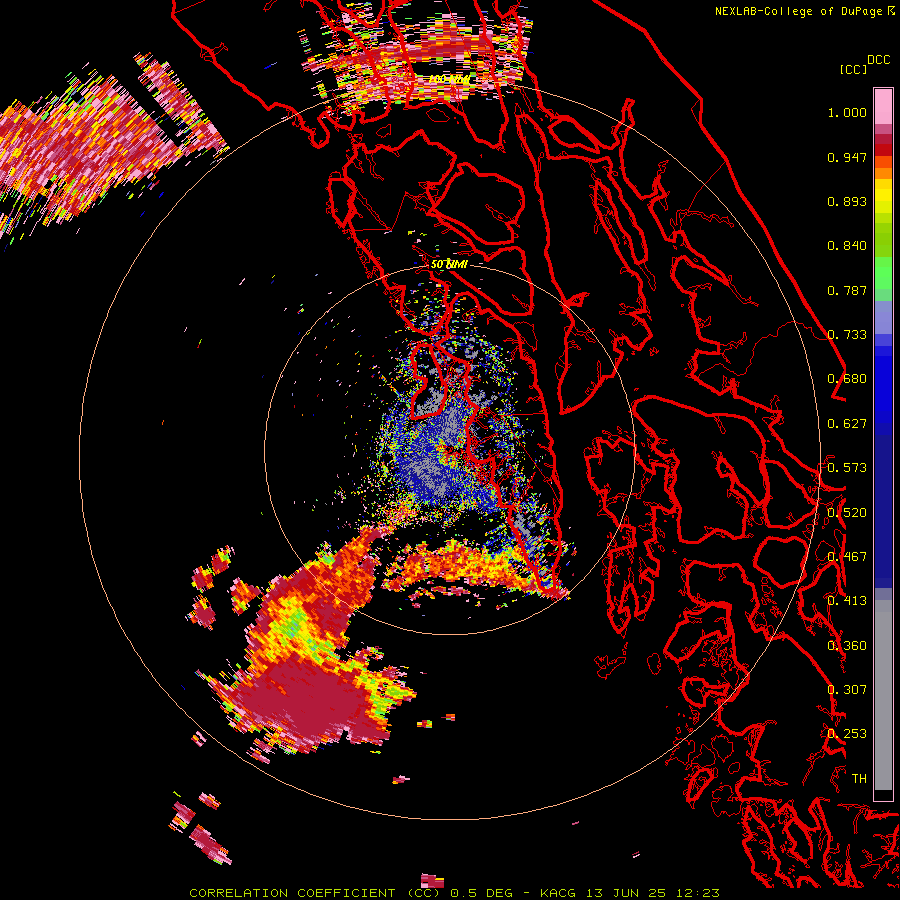Select the DCC product label
The height and width of the screenshot is (900, 900).
click(x=878, y=60)
